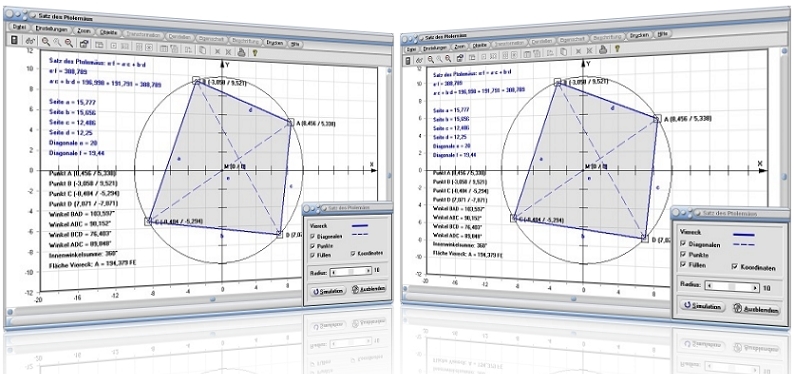The width and height of the screenshot is (794, 374).
Task: Click glasses icon in left window toolbar
Action: pos(30,41)
